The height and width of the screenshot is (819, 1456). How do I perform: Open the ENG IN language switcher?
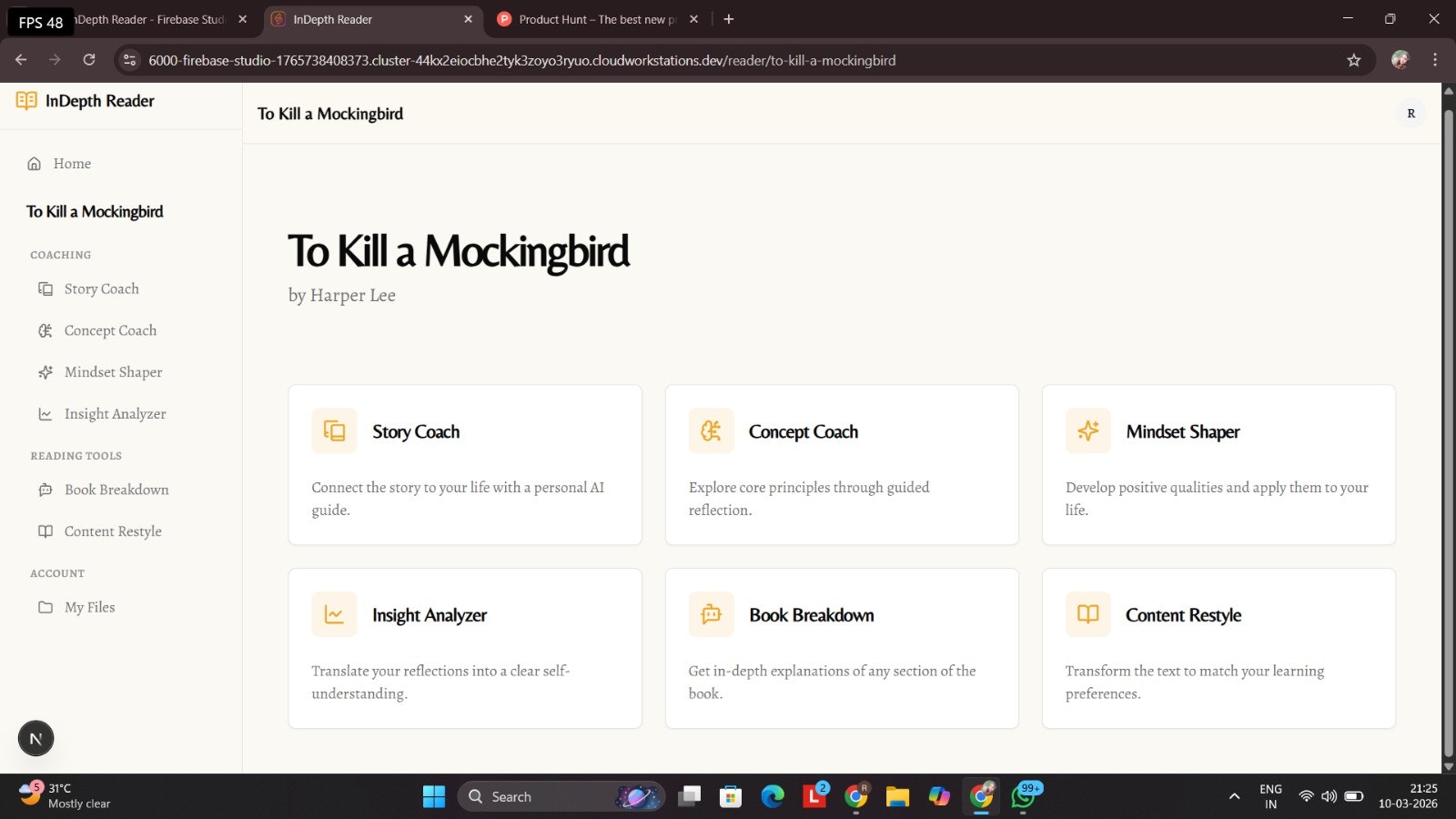[1269, 795]
